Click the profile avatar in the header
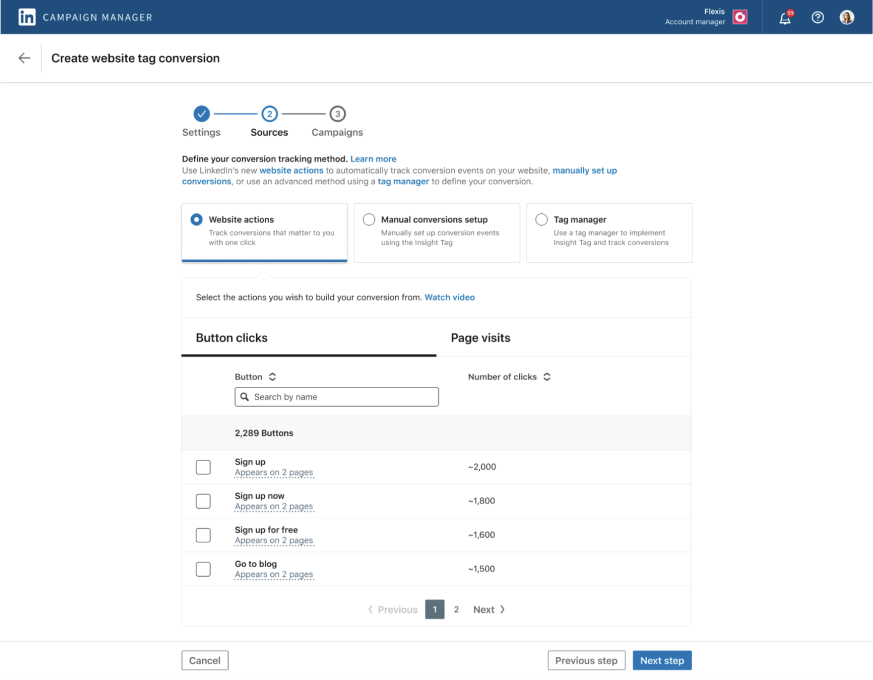The image size is (873, 680). tap(847, 17)
